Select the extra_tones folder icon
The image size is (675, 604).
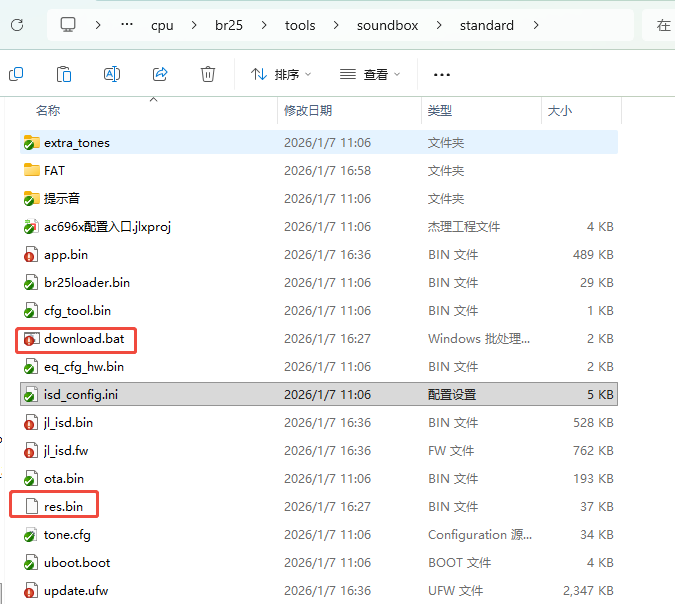click(x=31, y=142)
